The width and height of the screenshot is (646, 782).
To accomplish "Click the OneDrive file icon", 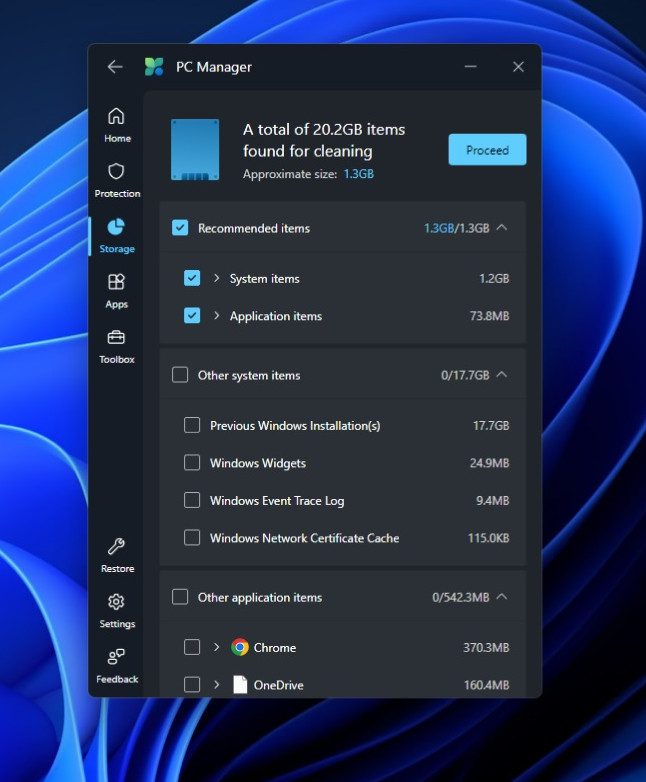I will (x=240, y=684).
